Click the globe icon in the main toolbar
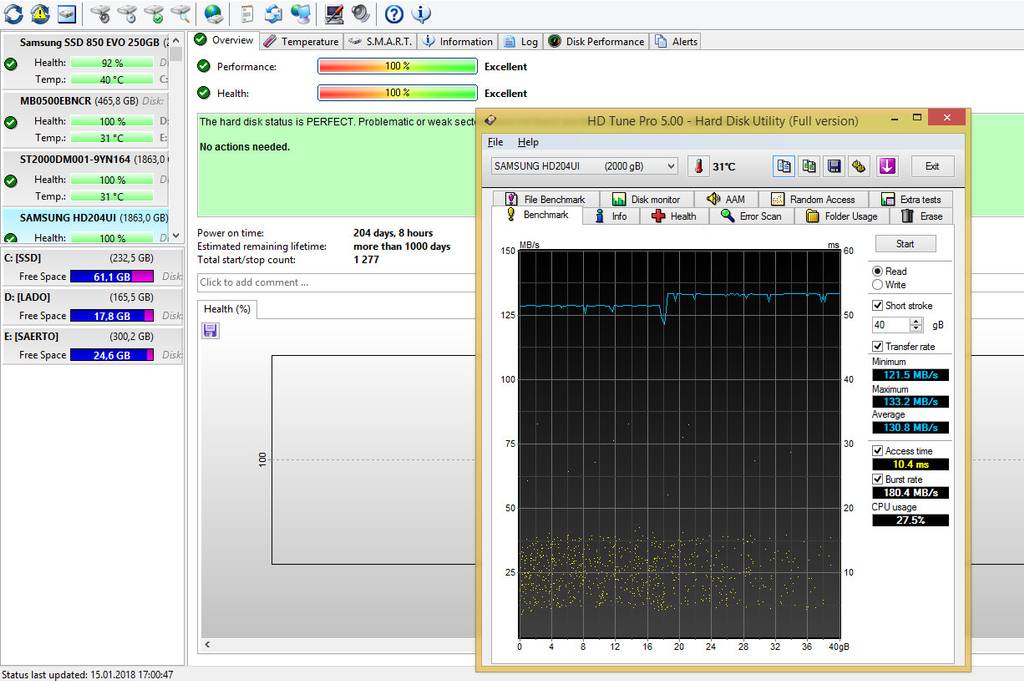Screen dimensions: 1024x681 213,13
